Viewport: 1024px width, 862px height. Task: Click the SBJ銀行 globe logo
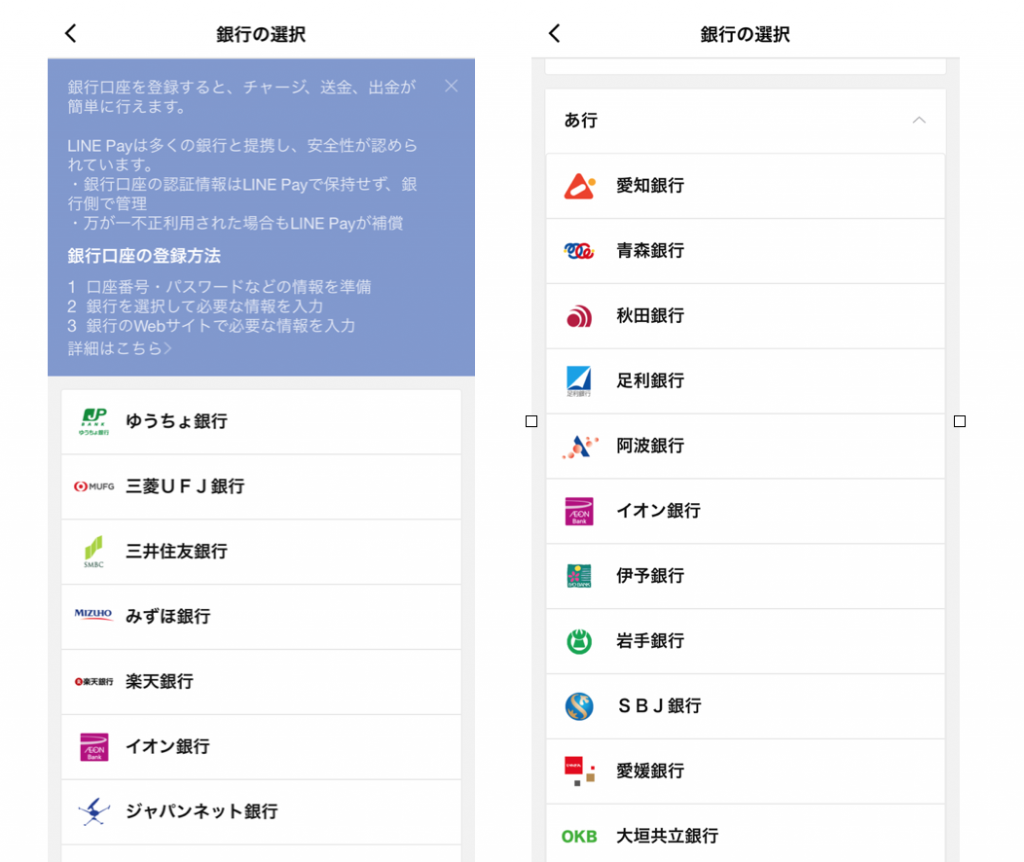point(578,706)
